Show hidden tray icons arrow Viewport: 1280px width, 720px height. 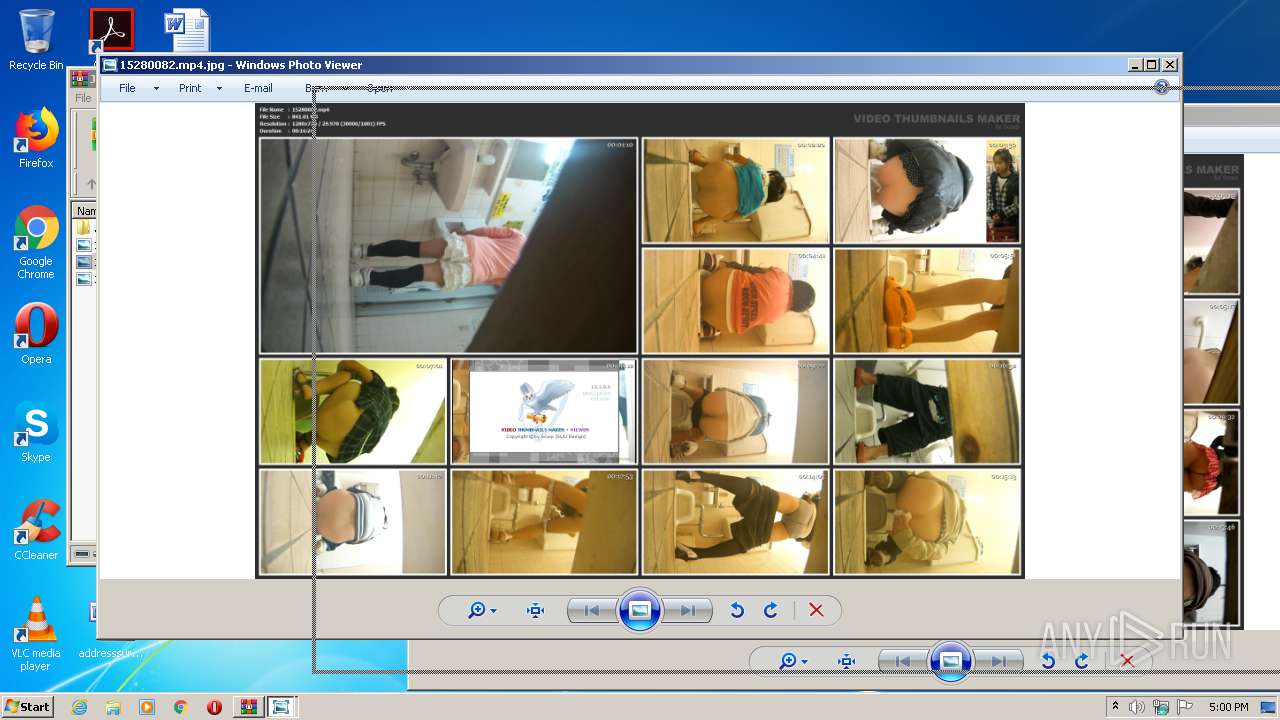[1116, 707]
